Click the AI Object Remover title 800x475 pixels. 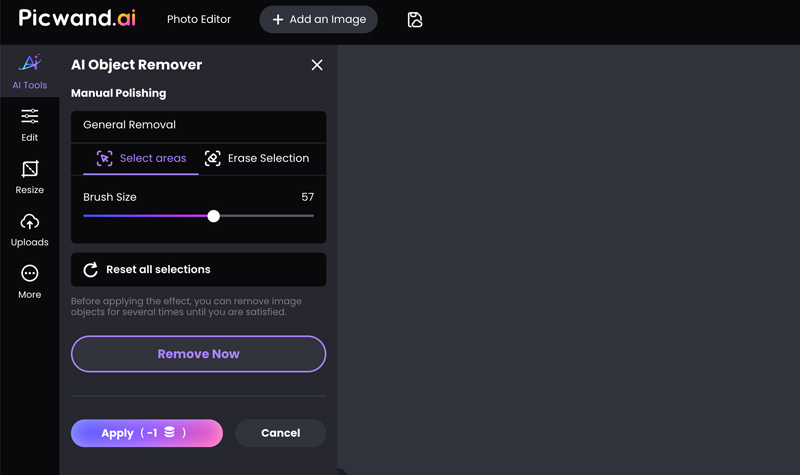[136, 65]
